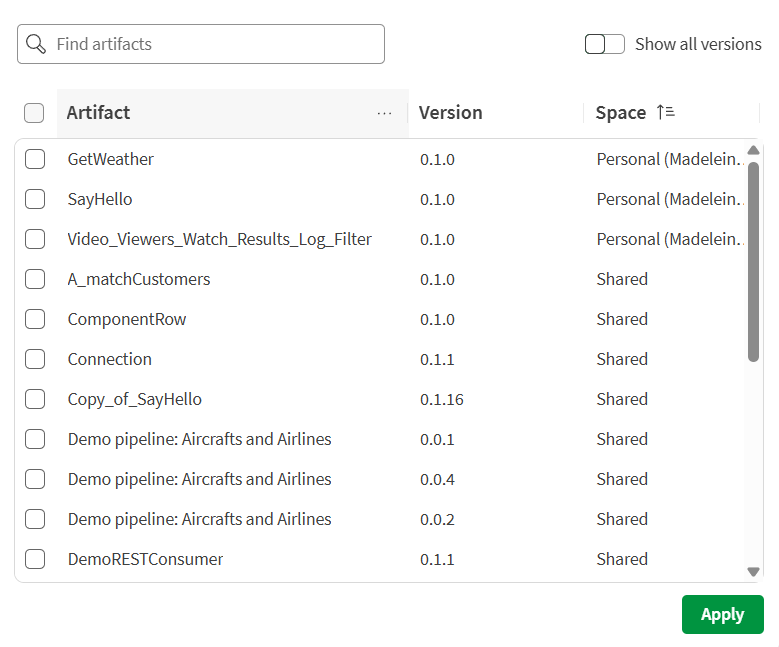The image size is (779, 647).
Task: Click the vertical scrollbar thumb
Action: click(x=753, y=260)
